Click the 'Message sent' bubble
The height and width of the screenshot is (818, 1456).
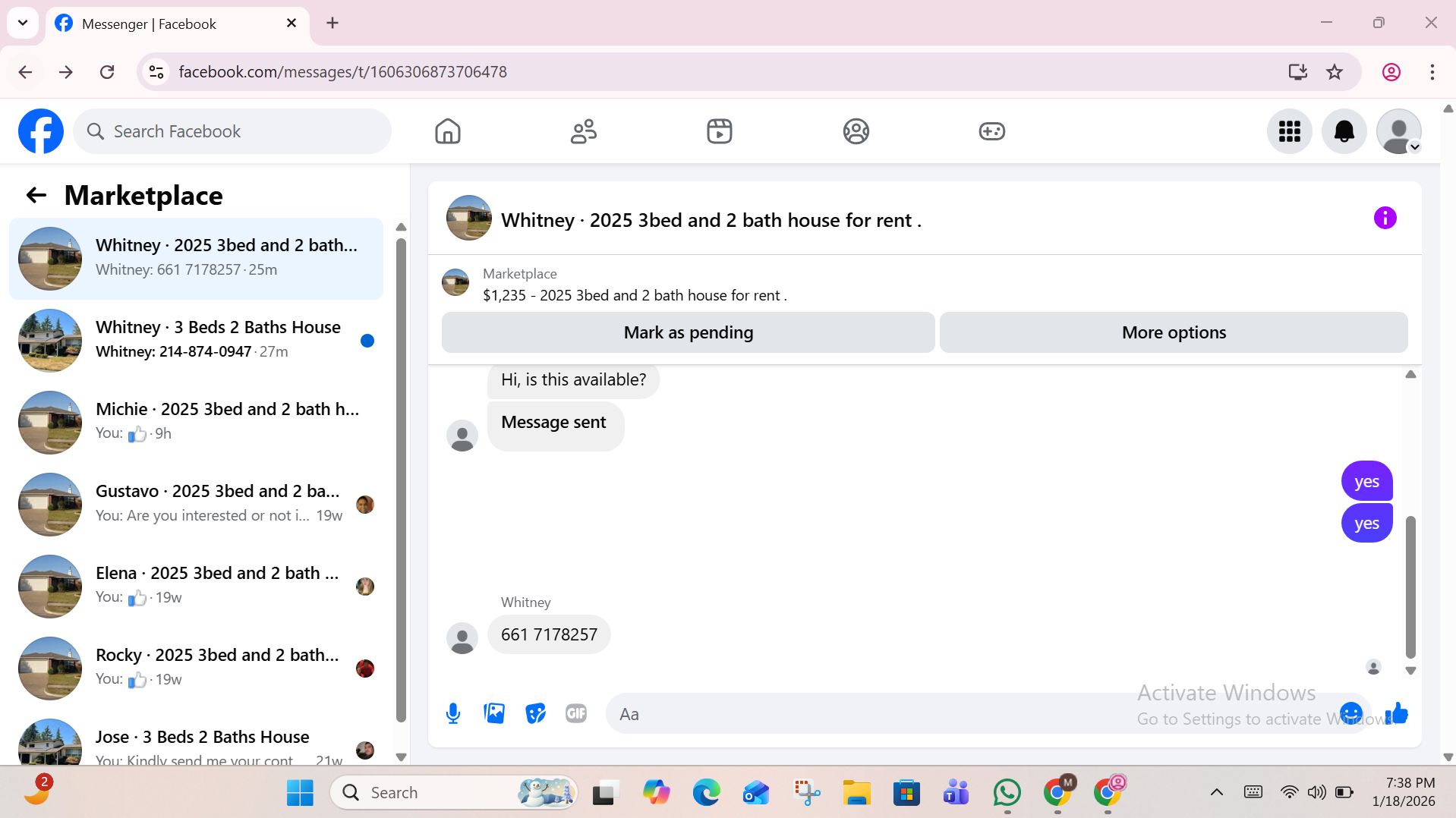click(555, 426)
